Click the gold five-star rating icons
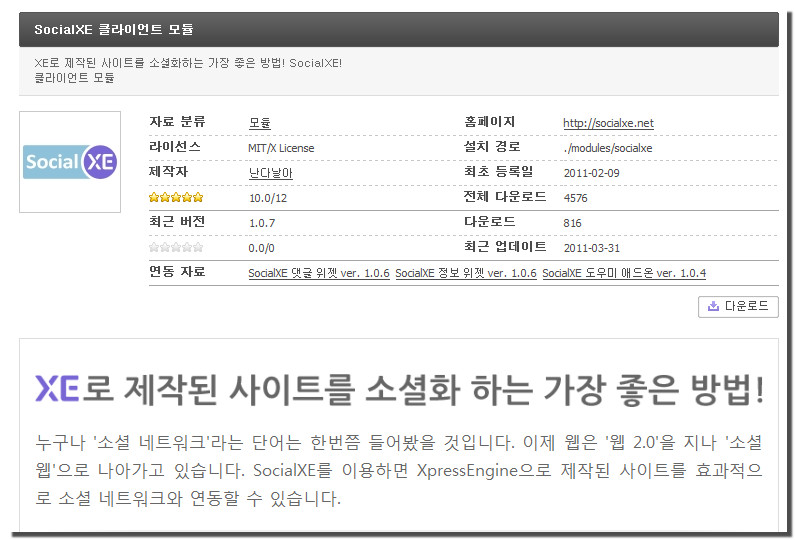Viewport: 795px width, 540px height. tap(176, 197)
